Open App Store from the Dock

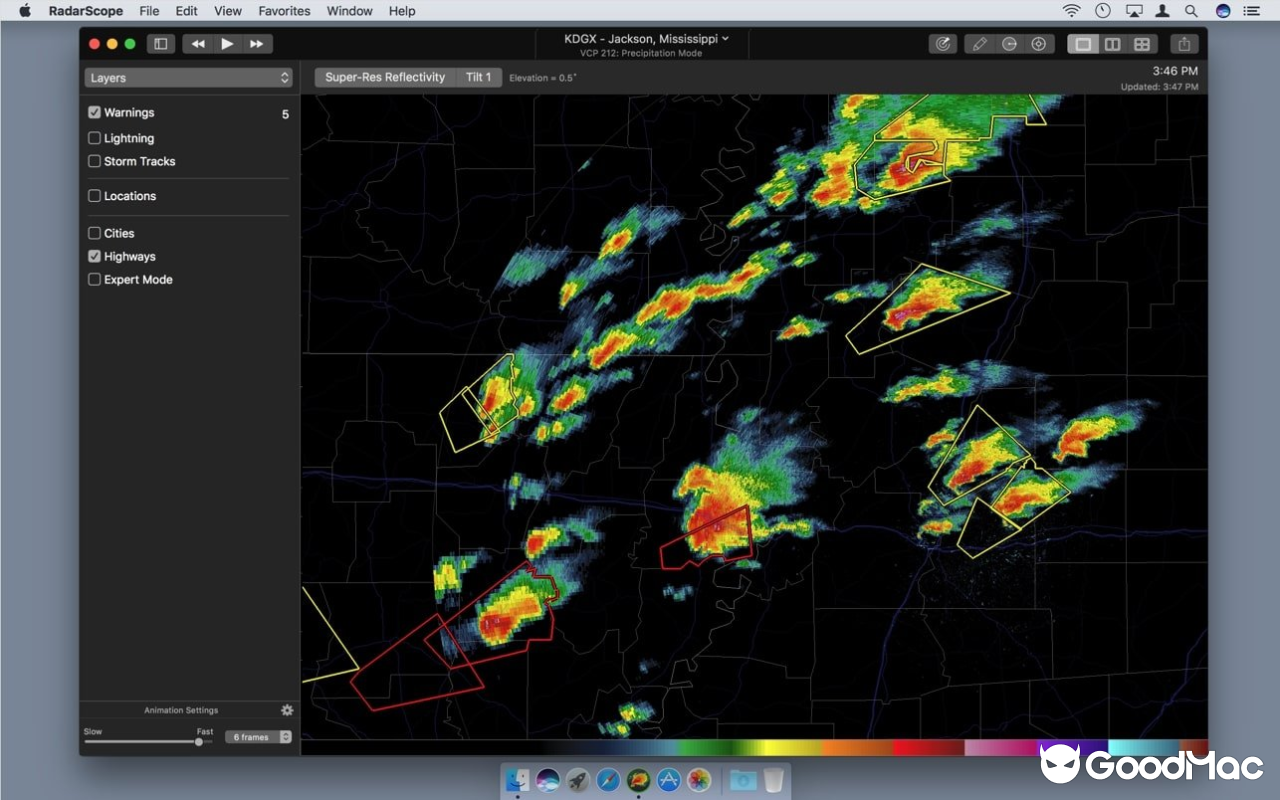pyautogui.click(x=668, y=780)
